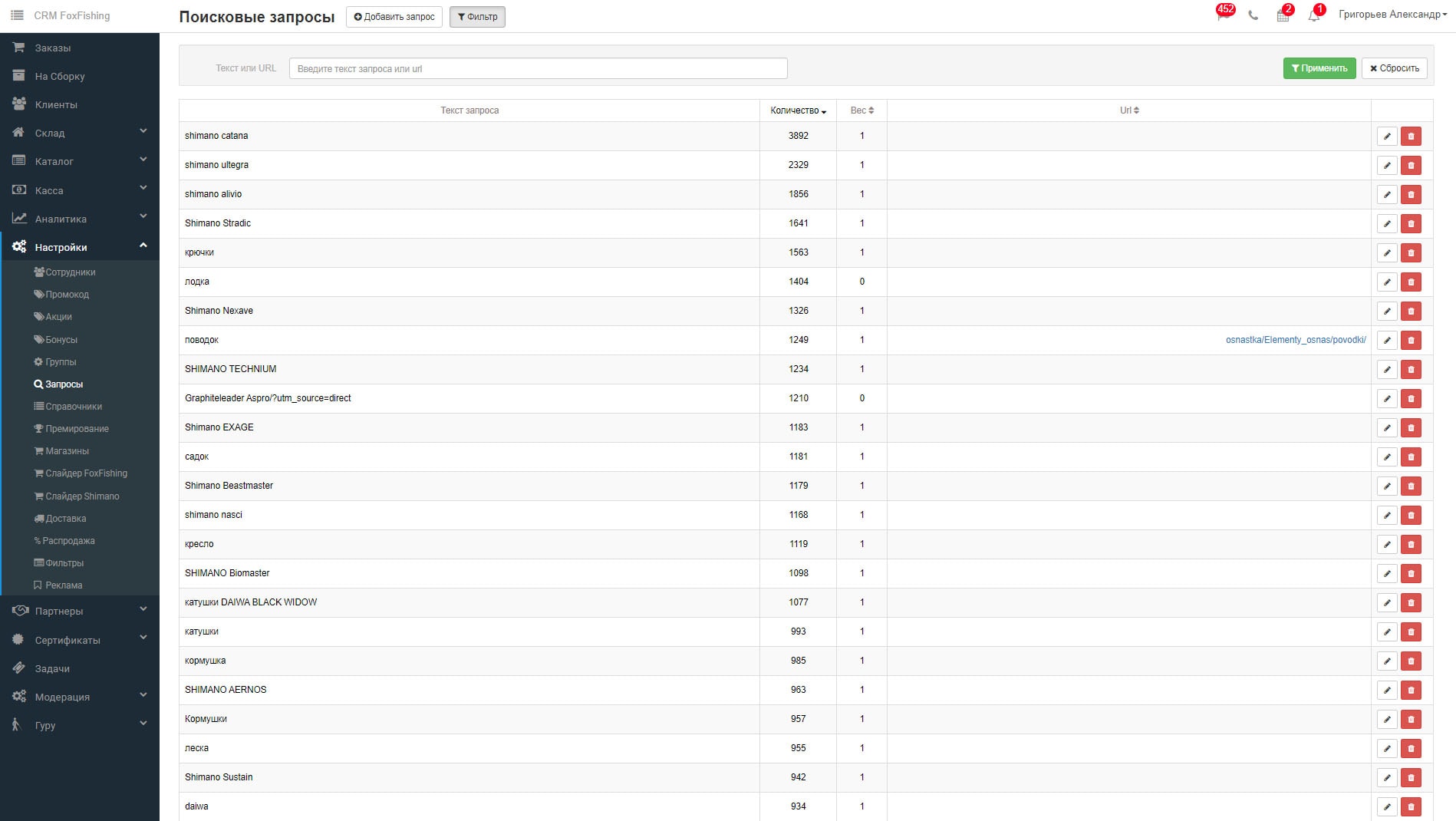The width and height of the screenshot is (1456, 821).
Task: Open the Промокод settings page
Action: pos(61,295)
